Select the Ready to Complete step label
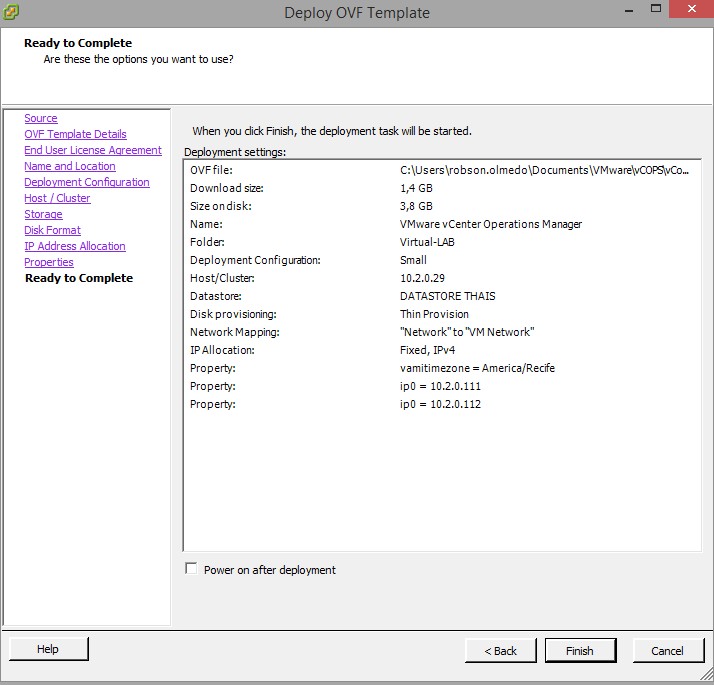The image size is (714, 685). click(x=78, y=278)
